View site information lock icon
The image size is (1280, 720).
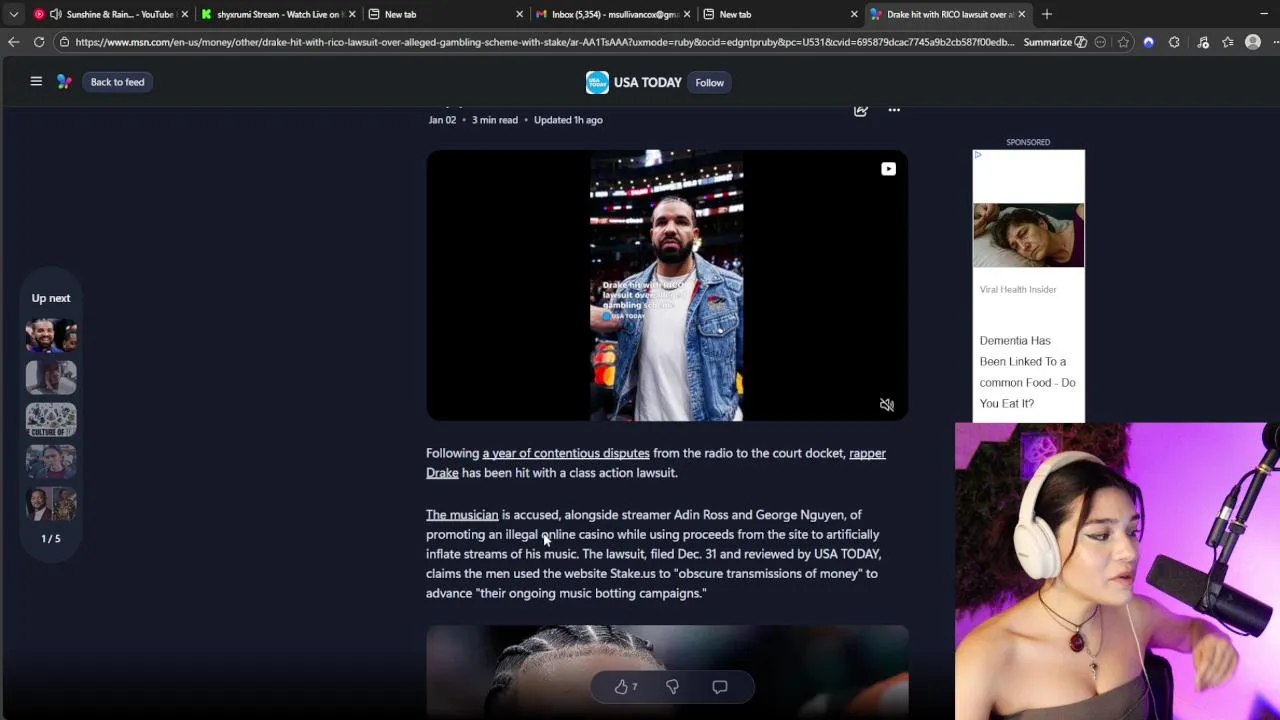click(64, 42)
